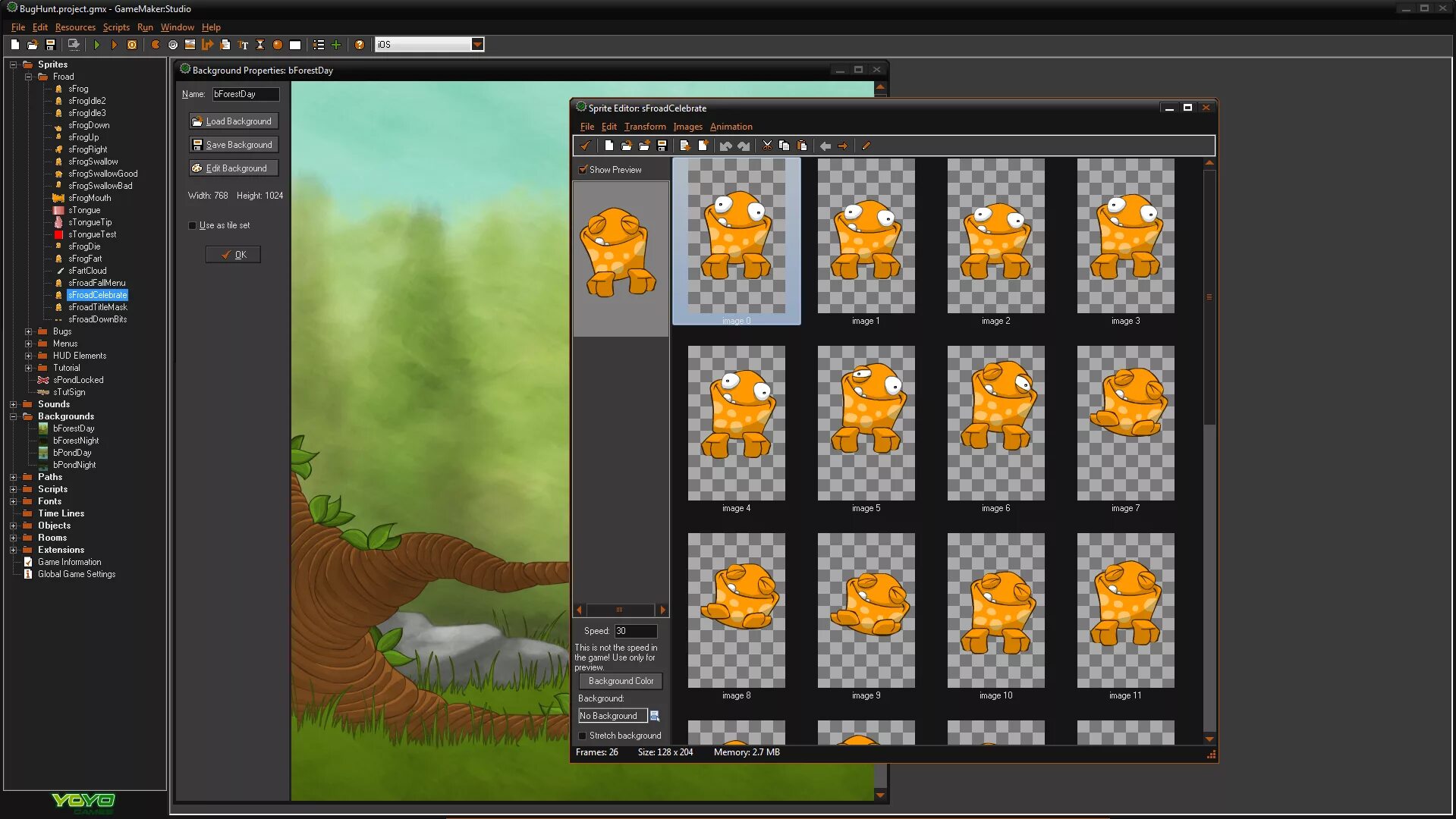Create a sprite with the Pac-Man icon

[156, 45]
